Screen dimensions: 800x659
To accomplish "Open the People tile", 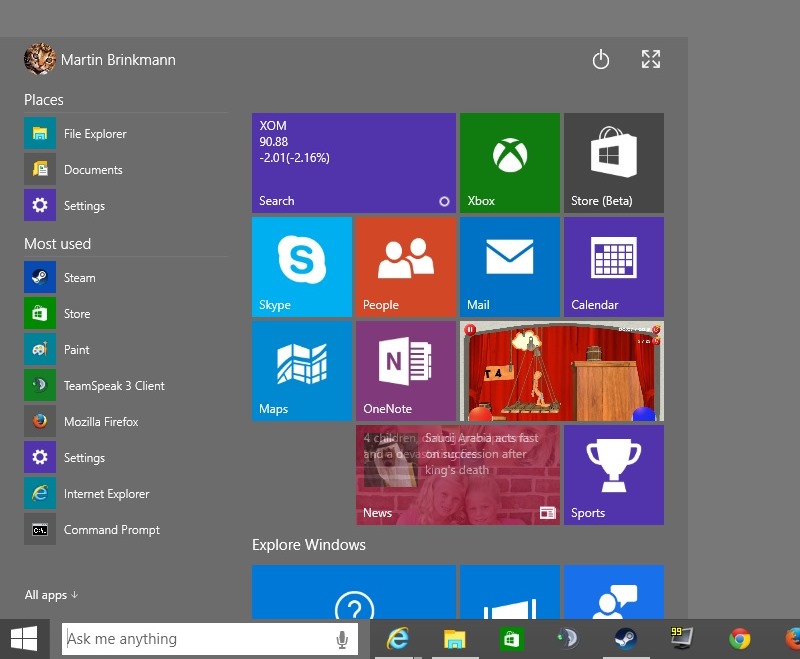I will (406, 267).
